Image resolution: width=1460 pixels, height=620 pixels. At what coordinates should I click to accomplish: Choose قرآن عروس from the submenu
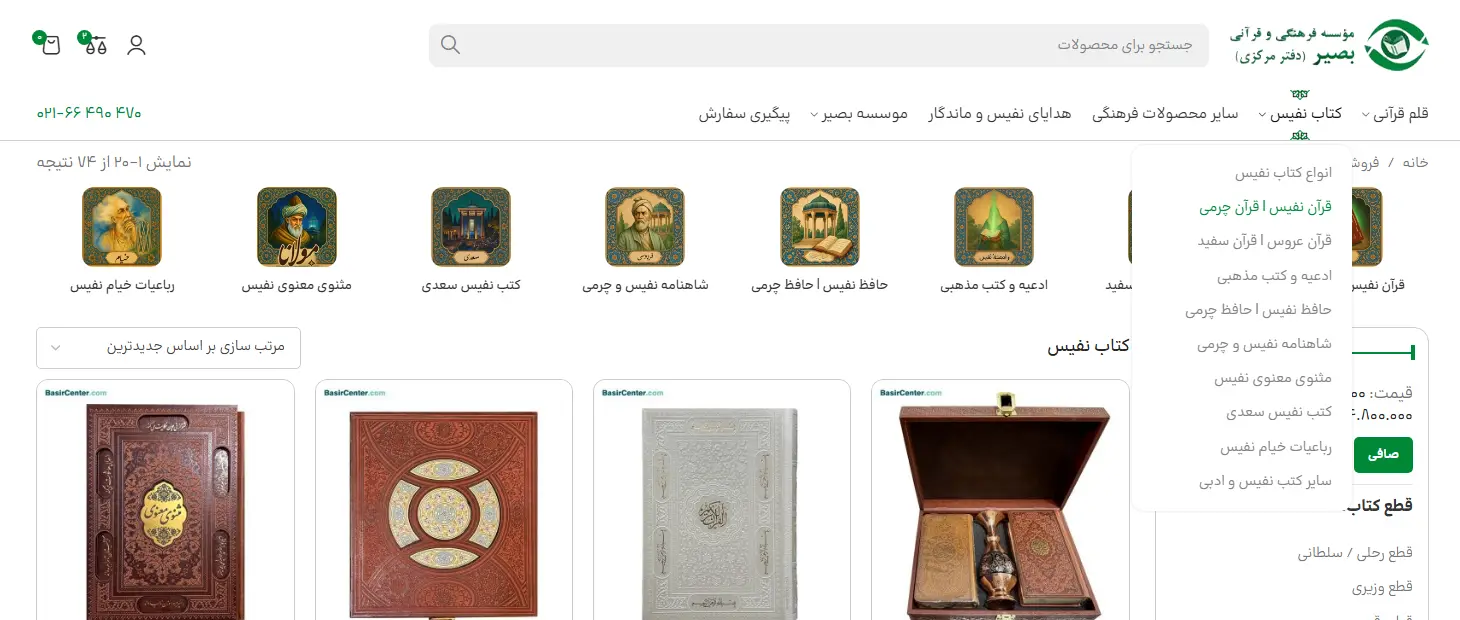[x=1265, y=241]
